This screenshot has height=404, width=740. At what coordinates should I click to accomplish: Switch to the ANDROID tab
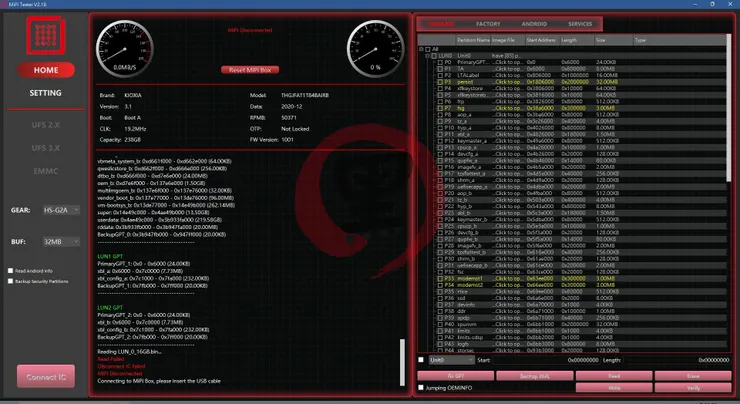[x=534, y=24]
